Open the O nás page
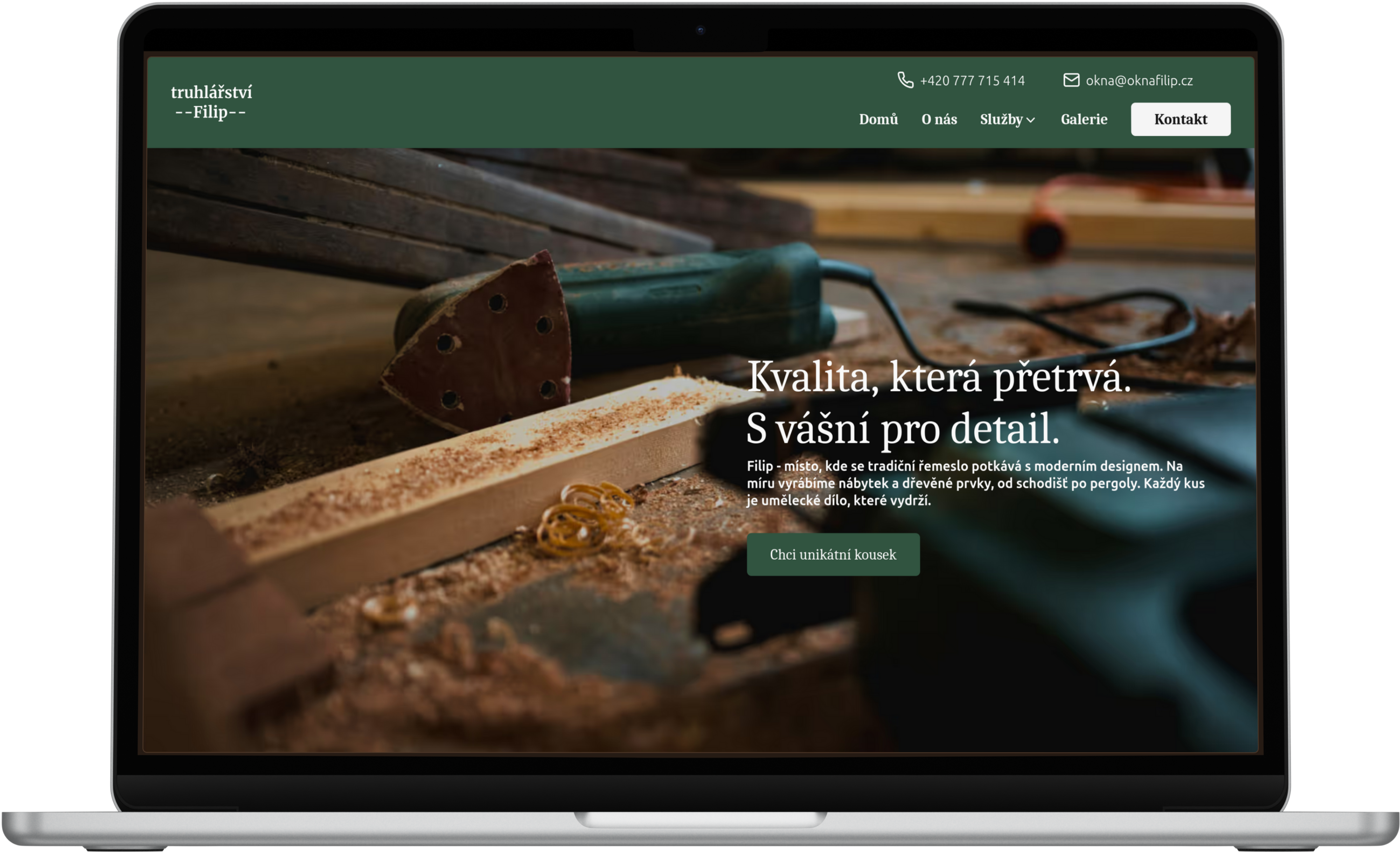 click(939, 119)
